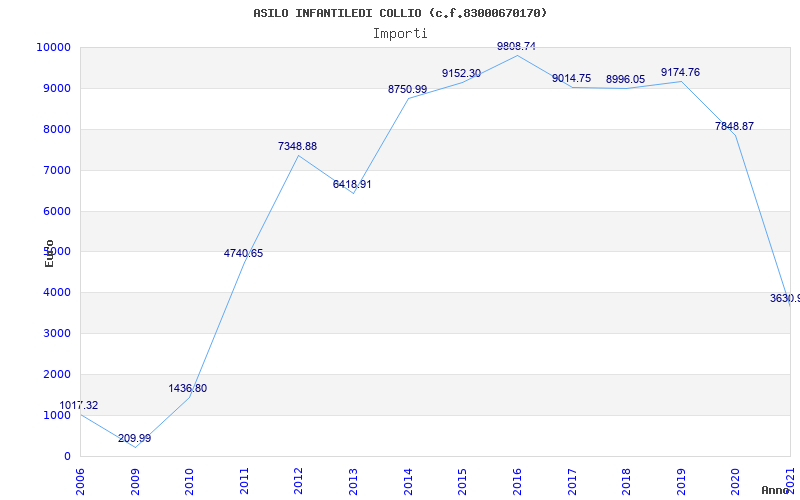Click the x-axis year 2013
Viewport: 800px width, 500px height.
click(x=353, y=482)
